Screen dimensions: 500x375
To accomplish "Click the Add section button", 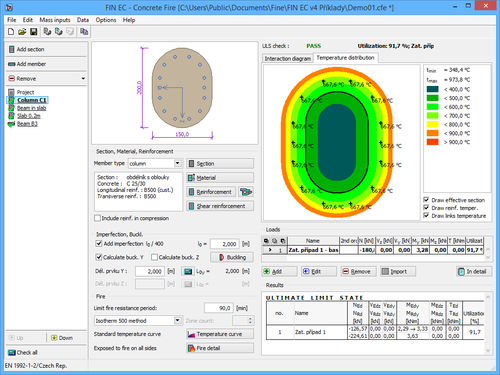I will (x=46, y=49).
